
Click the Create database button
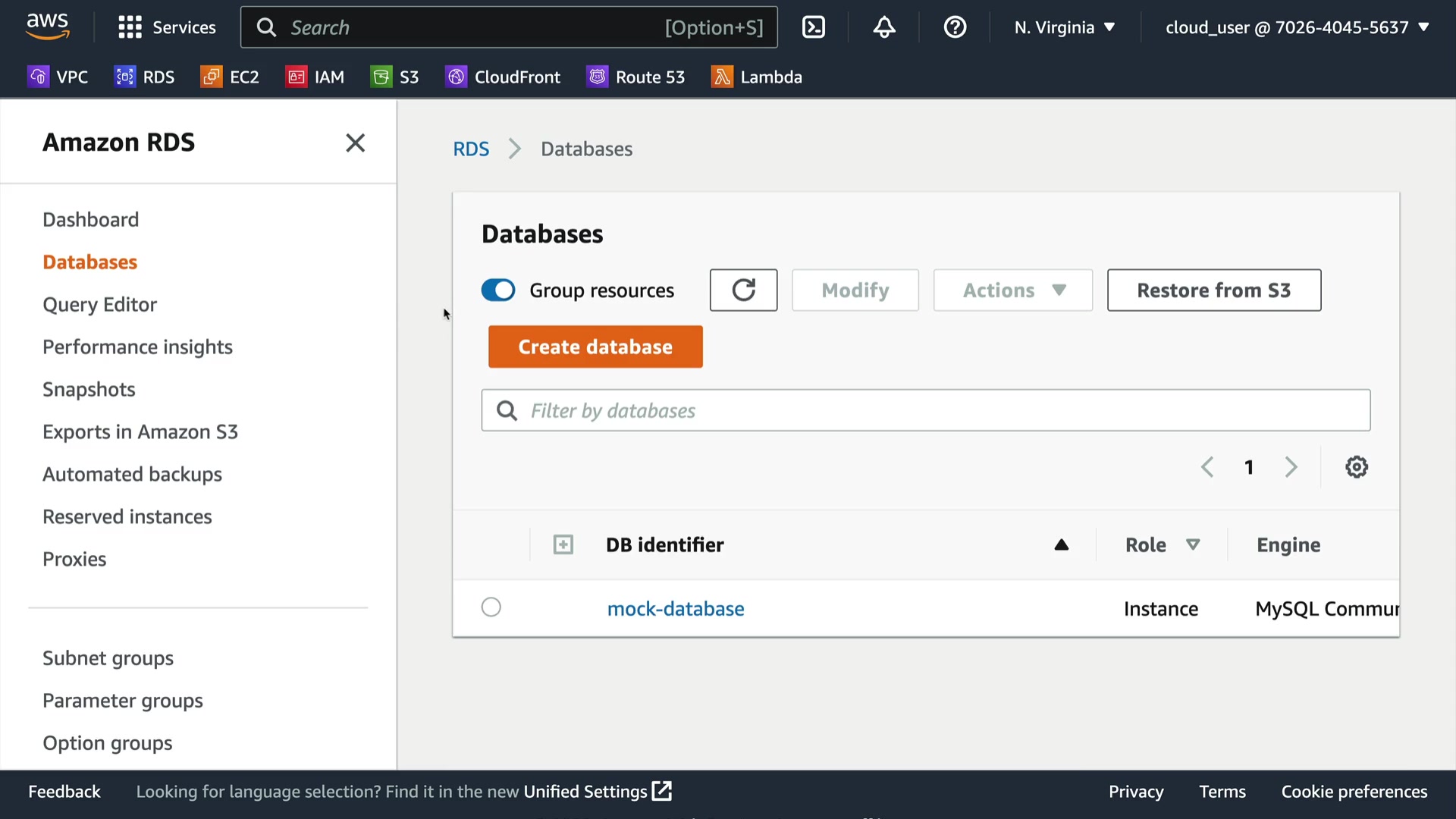(595, 347)
